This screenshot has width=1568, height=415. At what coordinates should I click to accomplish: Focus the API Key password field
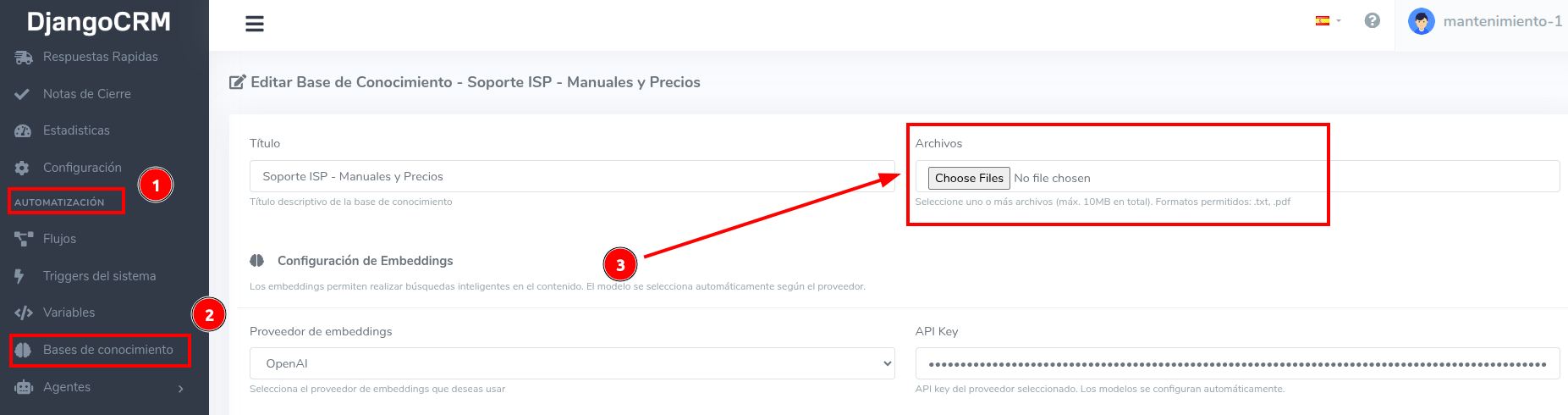point(1237,363)
